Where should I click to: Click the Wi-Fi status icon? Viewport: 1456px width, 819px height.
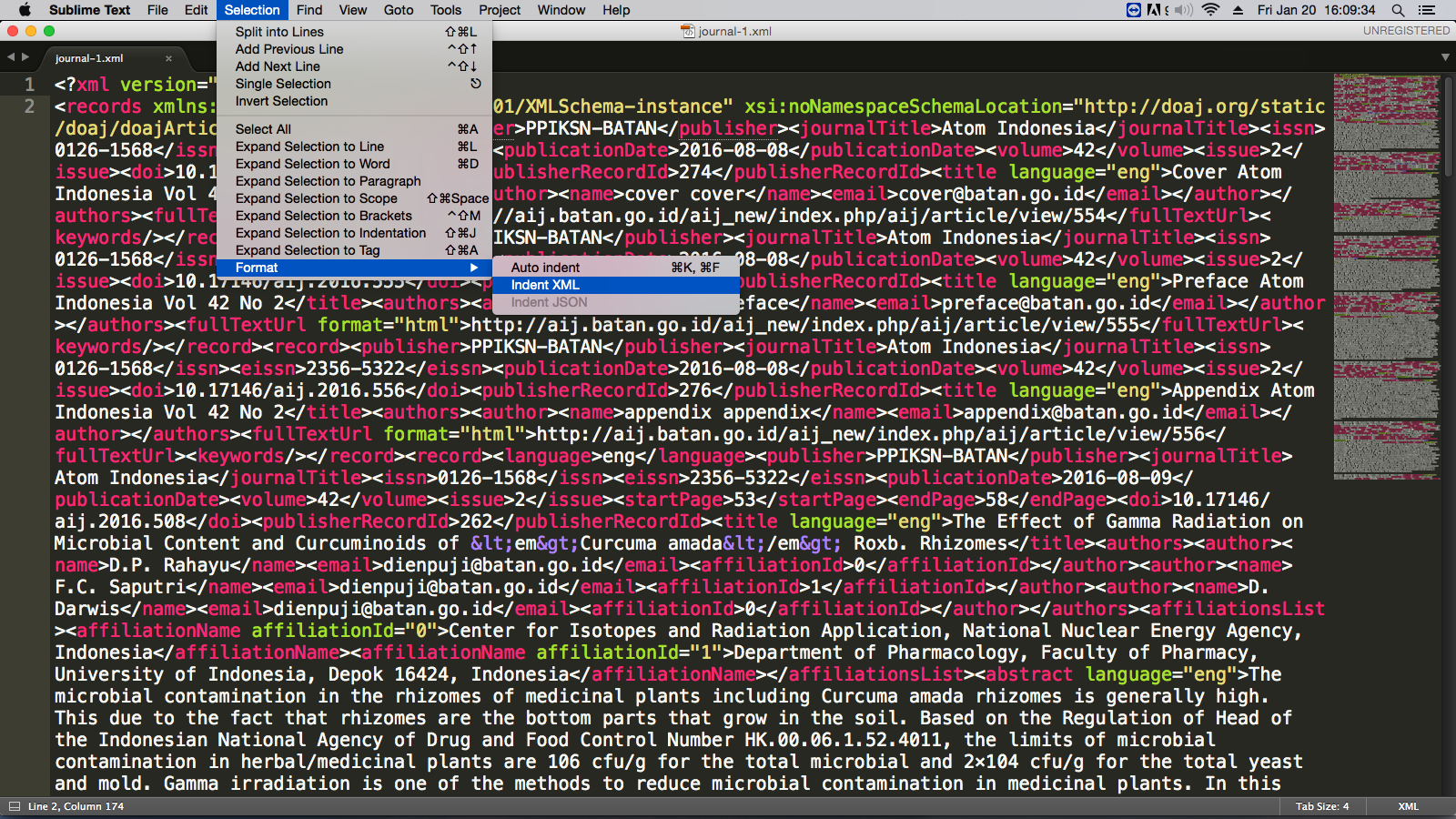click(x=1210, y=10)
